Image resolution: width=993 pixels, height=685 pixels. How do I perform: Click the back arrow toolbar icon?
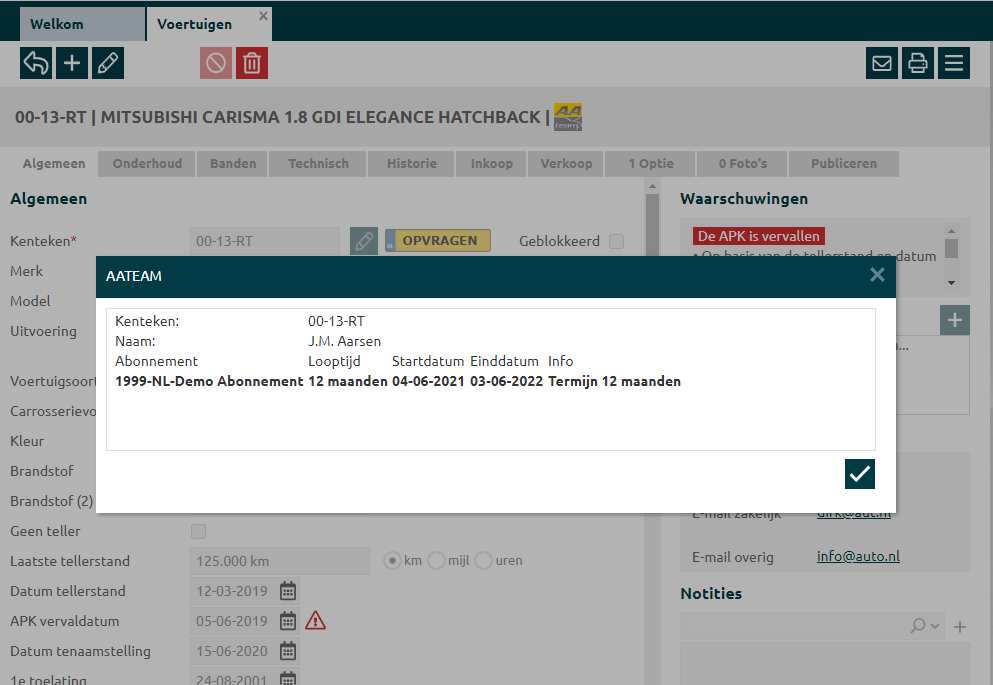(36, 63)
